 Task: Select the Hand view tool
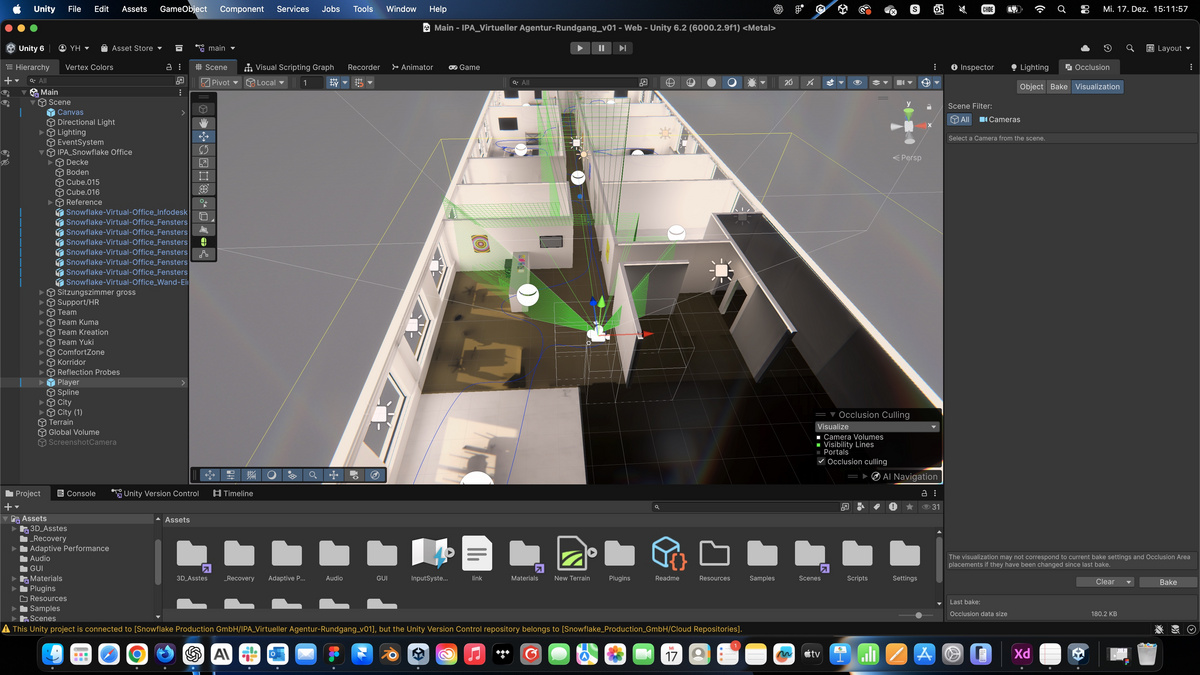coord(204,123)
